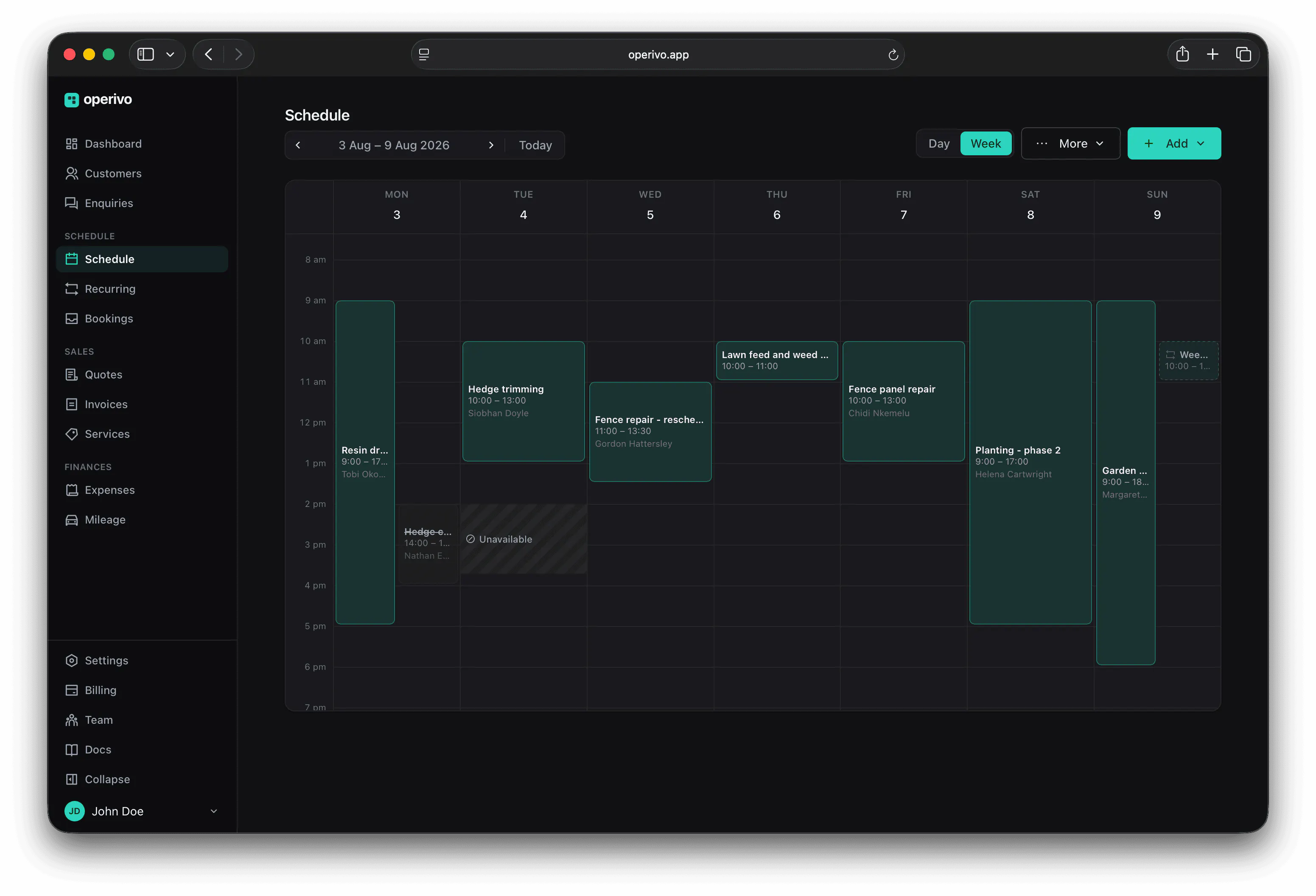This screenshot has height=896, width=1316.
Task: Open cancelled Hedge job for Nathan
Action: [428, 544]
